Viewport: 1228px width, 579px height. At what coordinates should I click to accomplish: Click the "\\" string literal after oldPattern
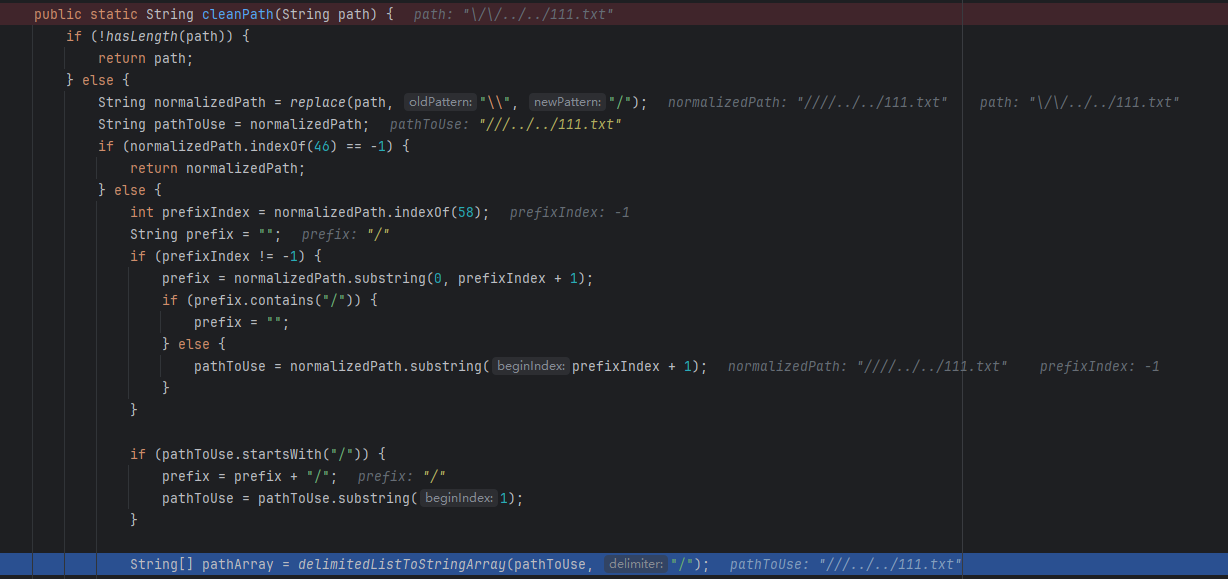coord(497,102)
